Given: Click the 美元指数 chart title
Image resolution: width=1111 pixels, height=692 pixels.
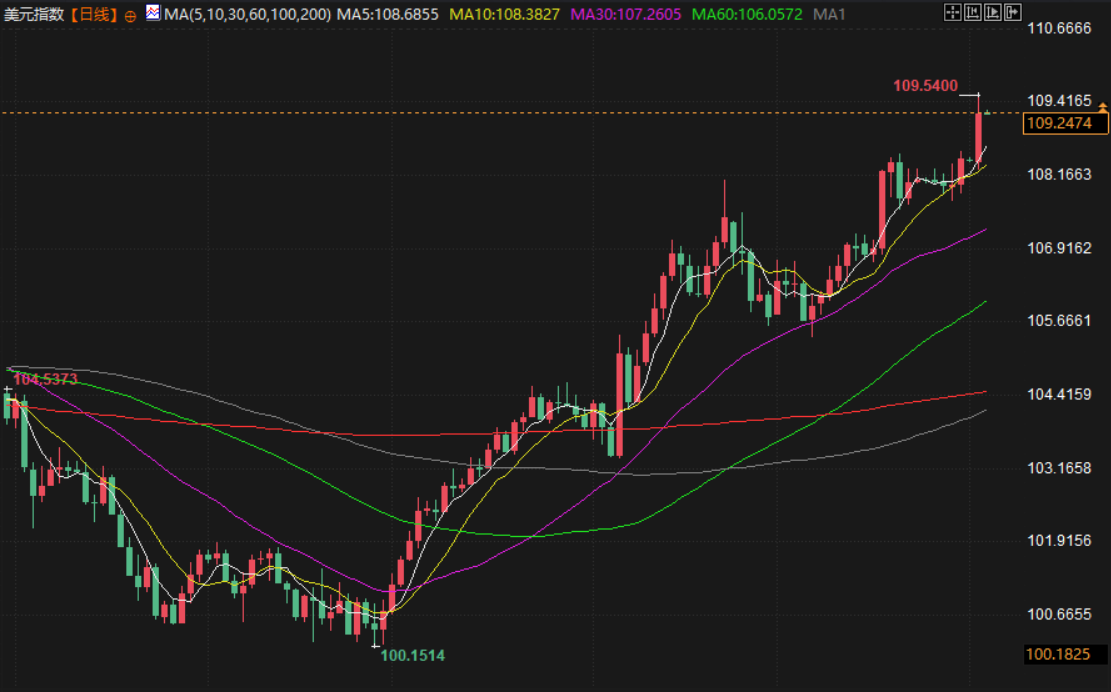Looking at the screenshot, I should pyautogui.click(x=35, y=14).
